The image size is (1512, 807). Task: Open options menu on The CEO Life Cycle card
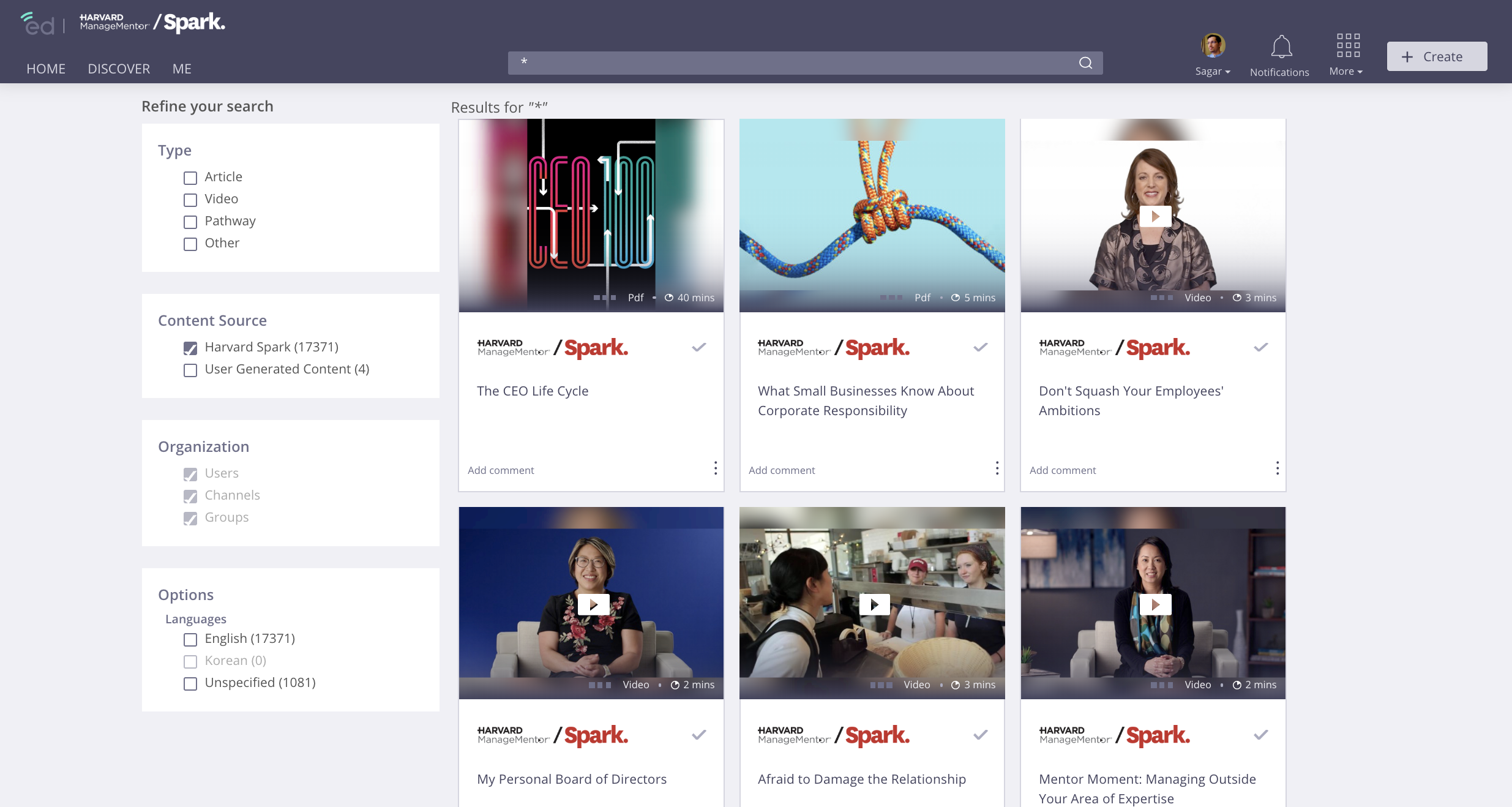pos(715,469)
